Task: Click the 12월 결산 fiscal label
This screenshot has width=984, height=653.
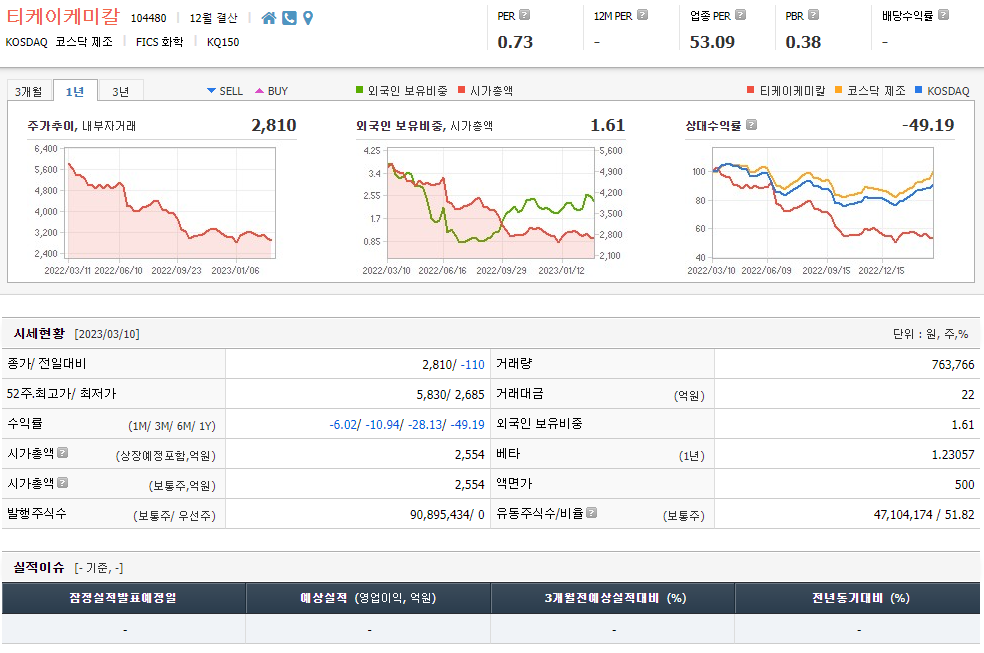Action: [213, 18]
